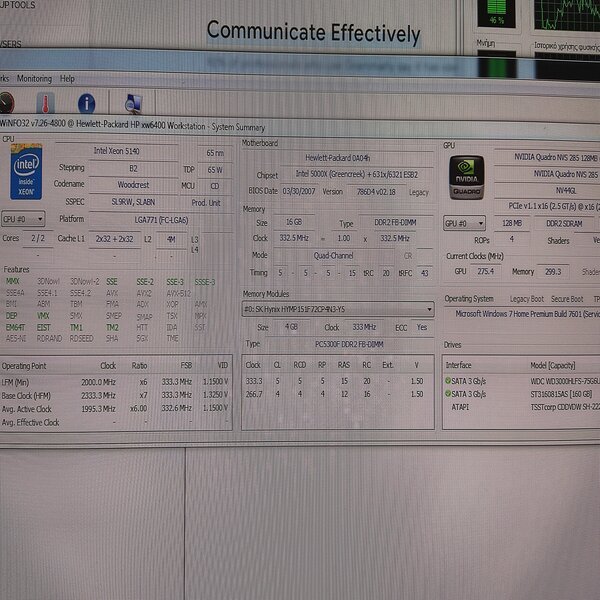The image size is (600, 600).
Task: Click the Hewlett-Packard 0A04h motherboard field
Action: 338,158
